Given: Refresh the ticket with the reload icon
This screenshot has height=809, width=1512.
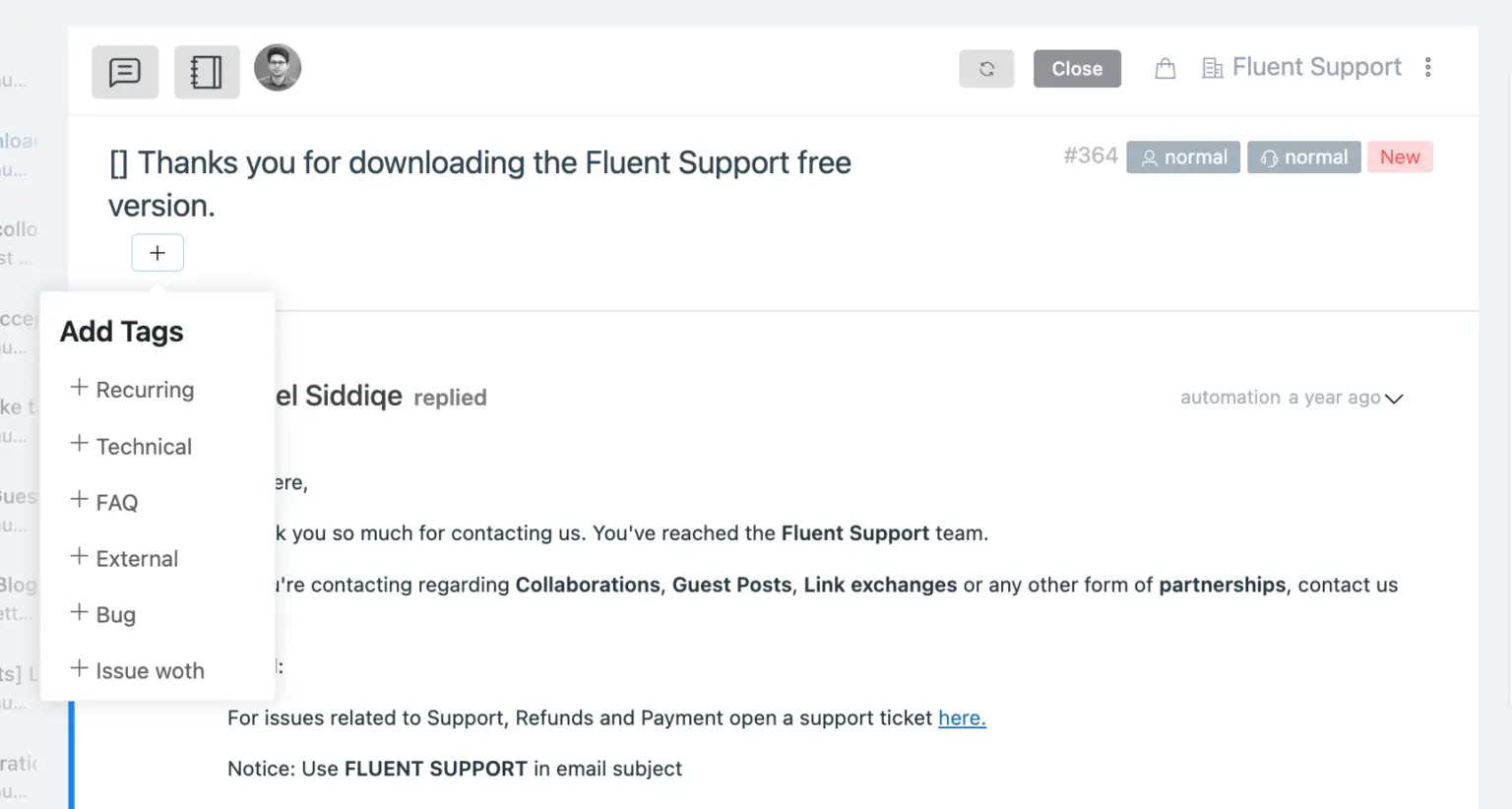Looking at the screenshot, I should click(x=986, y=69).
